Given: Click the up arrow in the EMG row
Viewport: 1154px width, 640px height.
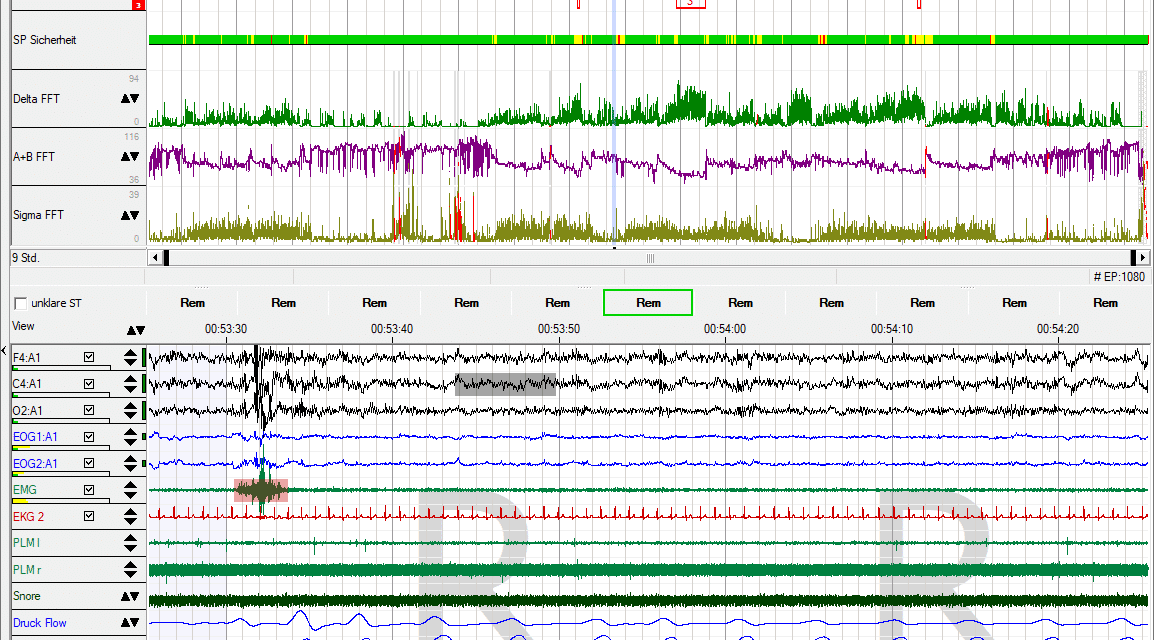Looking at the screenshot, I should pos(130,485).
